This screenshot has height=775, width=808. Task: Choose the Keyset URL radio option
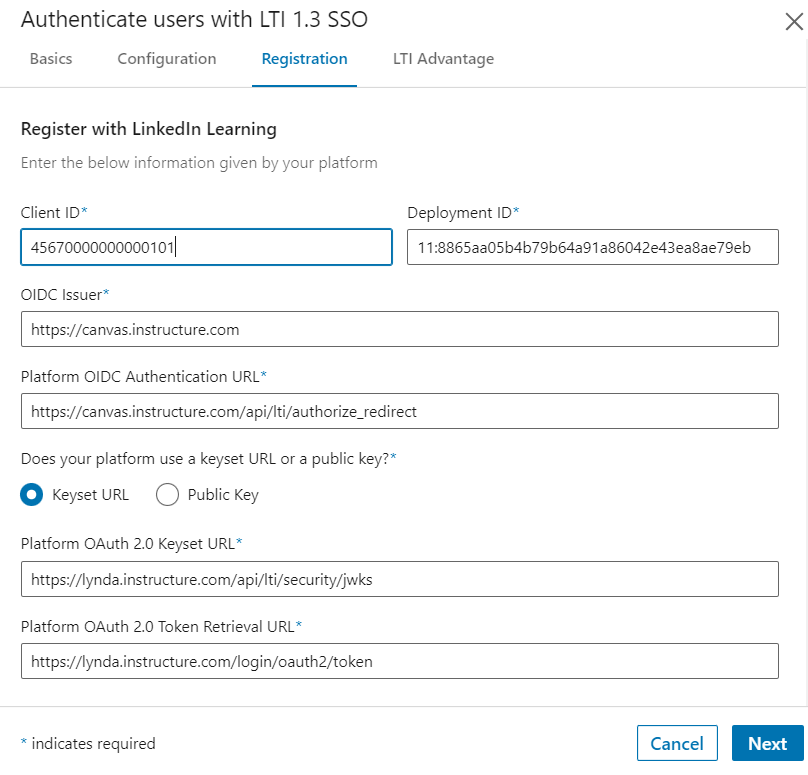click(31, 495)
